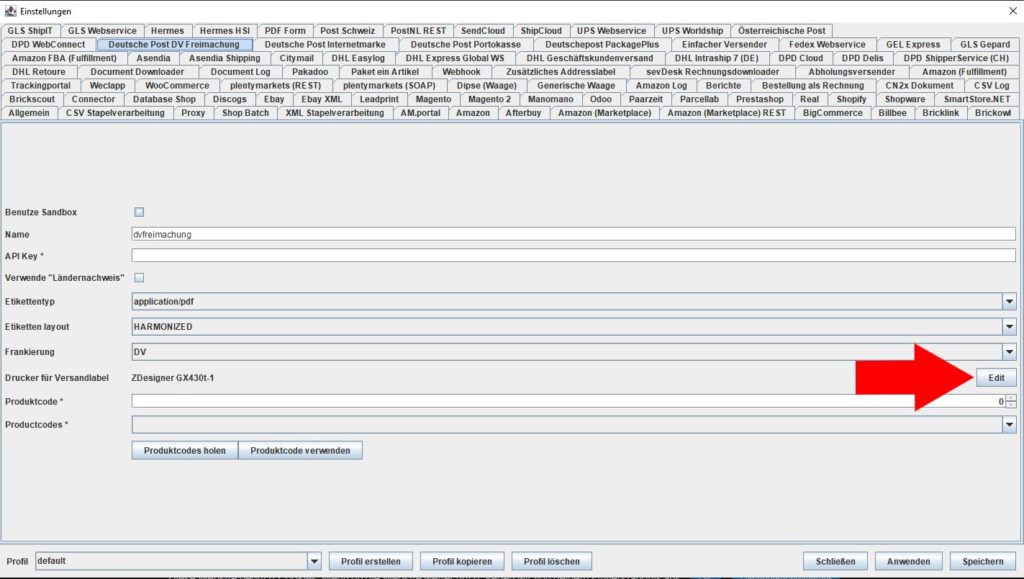Toggle the Verwende Ländernachweis checkbox
1024x579 pixels.
click(139, 277)
